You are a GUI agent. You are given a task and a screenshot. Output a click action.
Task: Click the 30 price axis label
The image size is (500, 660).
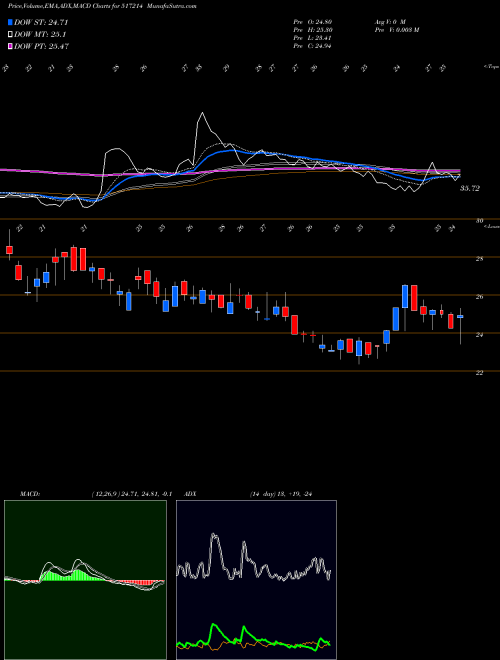(x=479, y=221)
